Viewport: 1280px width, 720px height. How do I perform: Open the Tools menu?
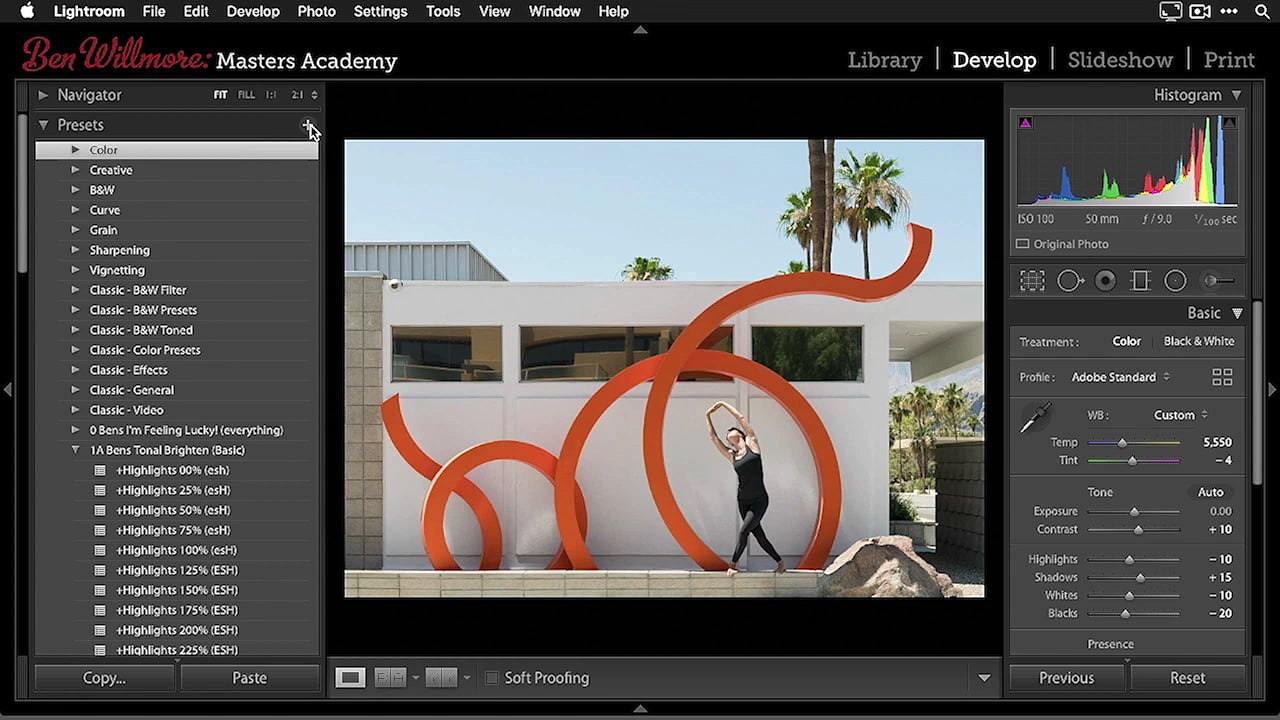(443, 11)
